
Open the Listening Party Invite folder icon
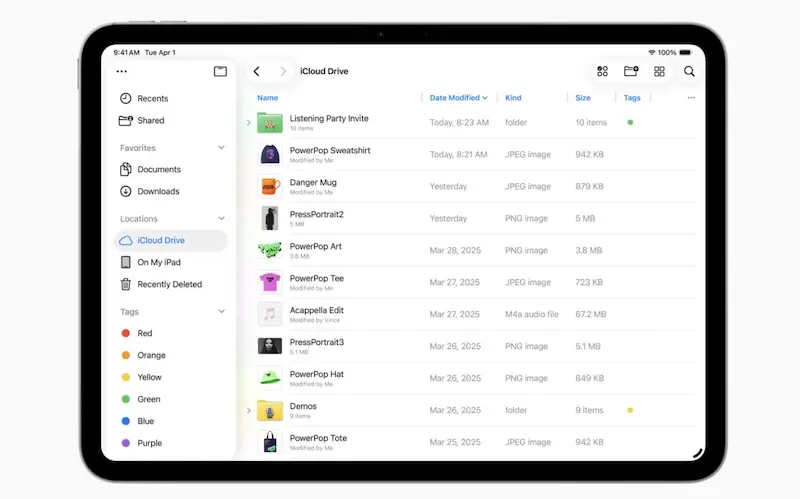click(x=270, y=122)
